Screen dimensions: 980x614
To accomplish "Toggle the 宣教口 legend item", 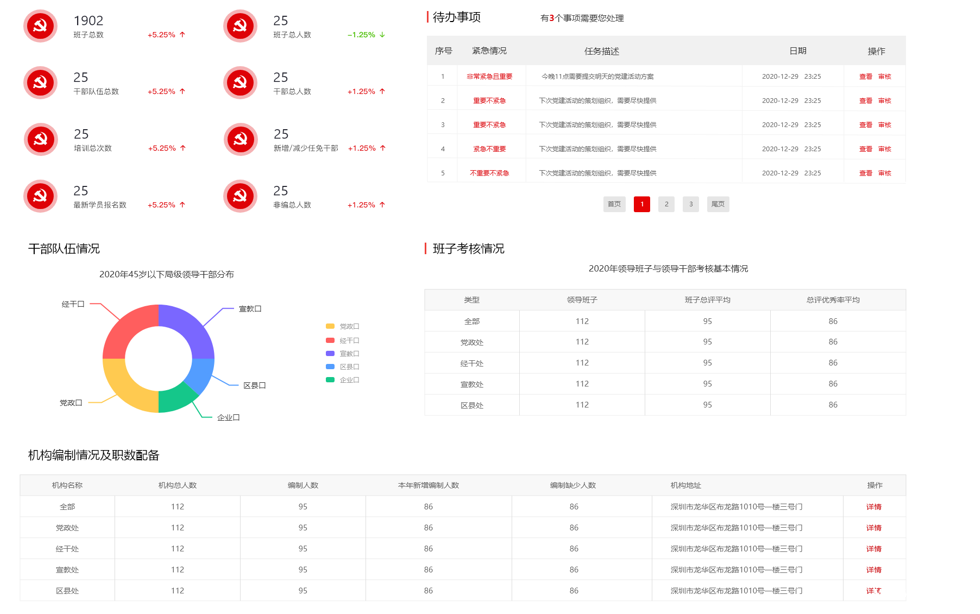I will (x=343, y=354).
